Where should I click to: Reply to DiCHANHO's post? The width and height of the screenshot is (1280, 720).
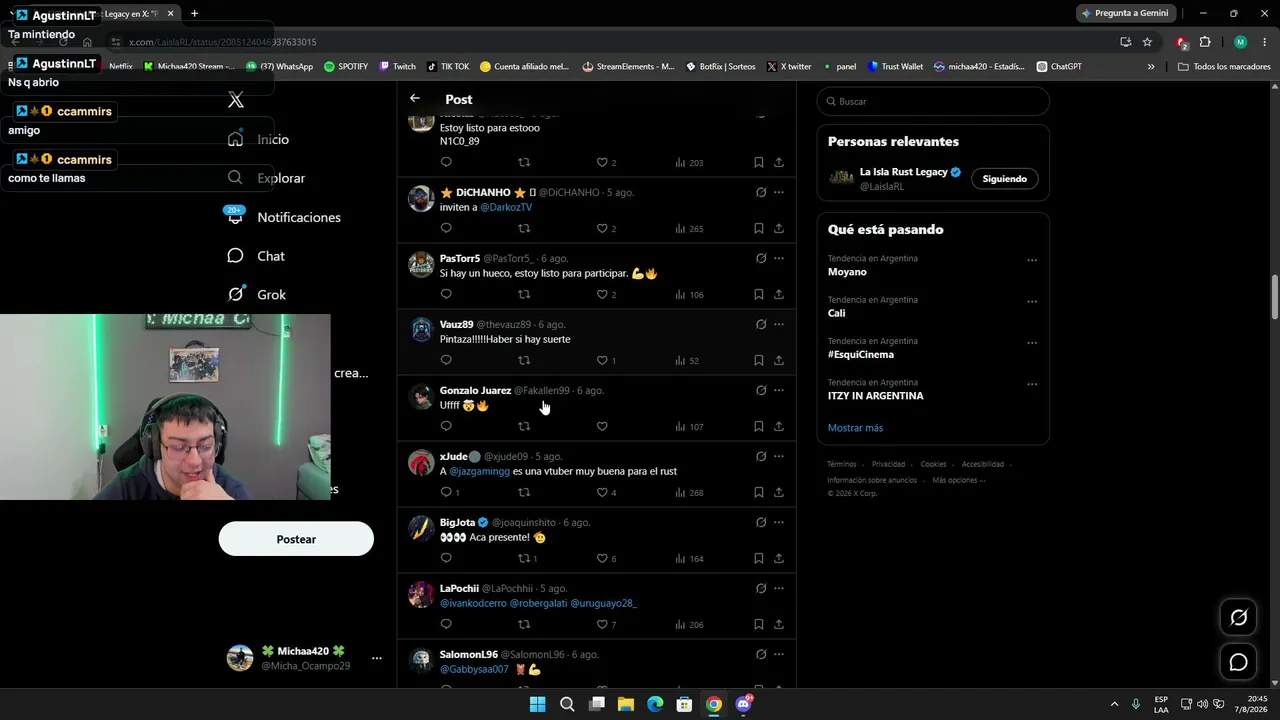pos(446,228)
